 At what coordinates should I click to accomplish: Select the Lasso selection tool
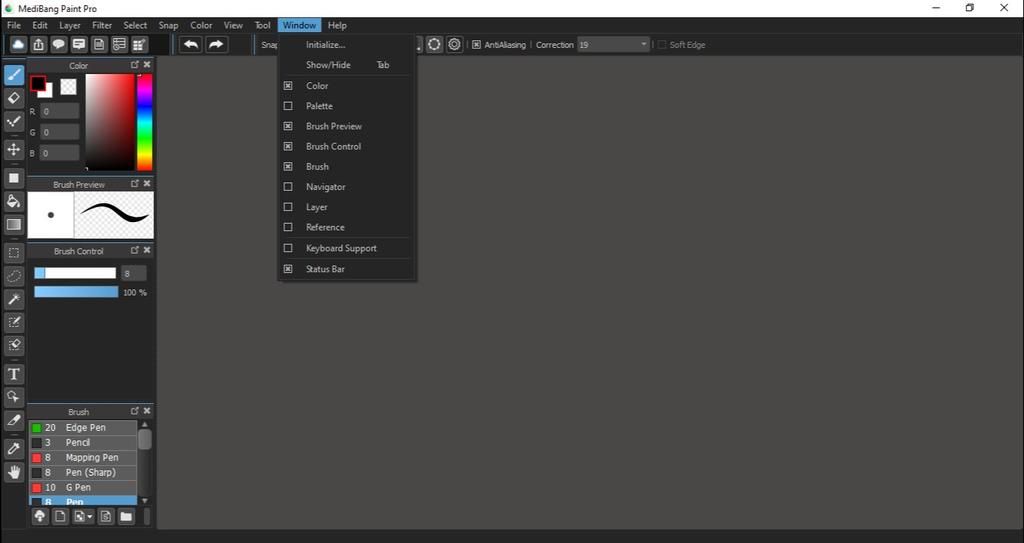(x=14, y=276)
